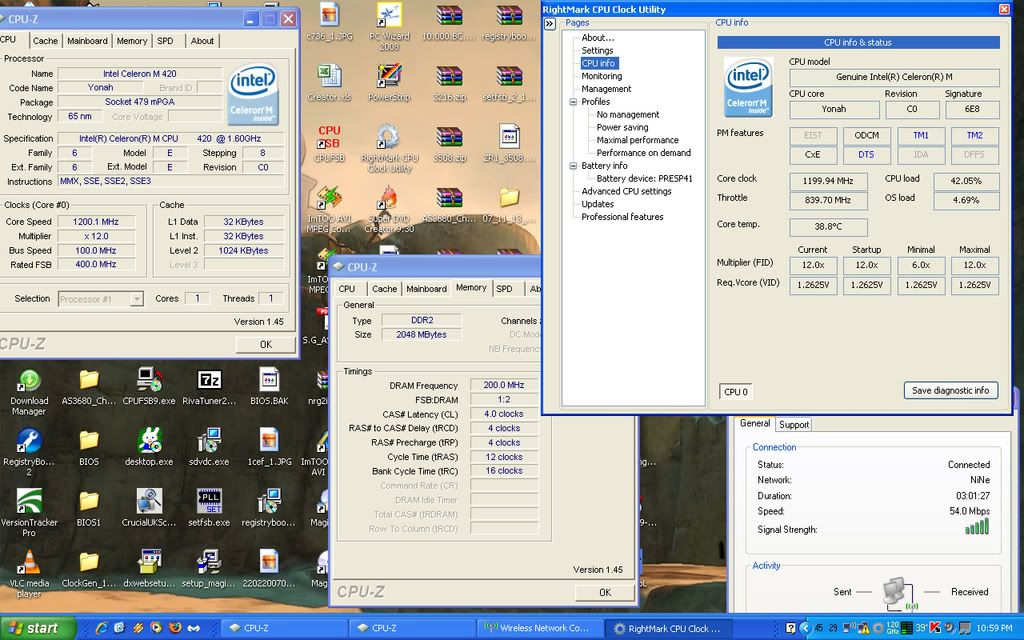Screen dimensions: 1024x640
Task: Open the Mainboard tab in the CPU-Z processor window
Action: [x=87, y=40]
